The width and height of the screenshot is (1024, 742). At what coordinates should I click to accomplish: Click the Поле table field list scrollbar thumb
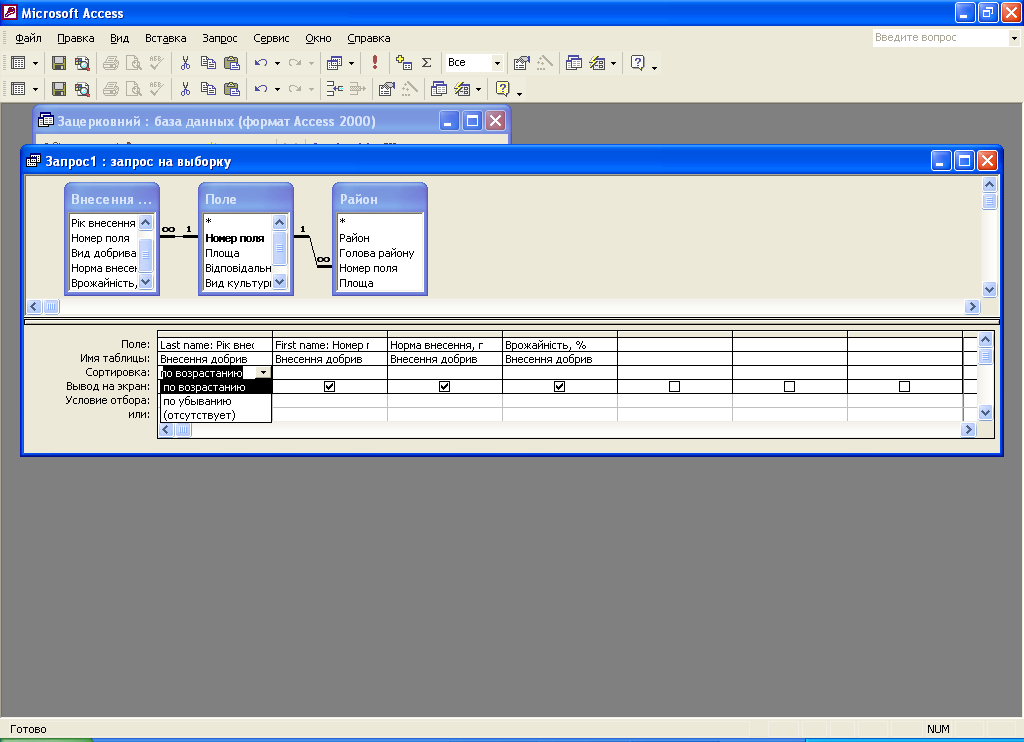pyautogui.click(x=280, y=248)
